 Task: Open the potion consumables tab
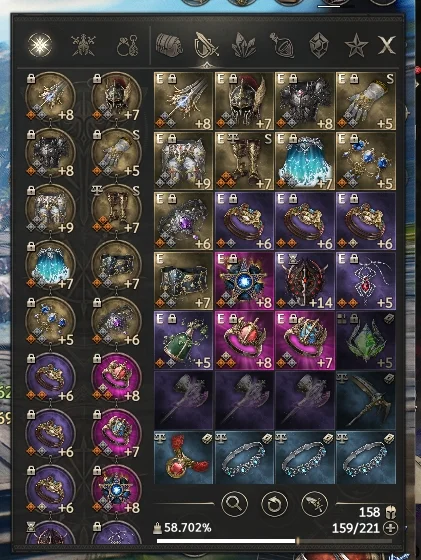coord(282,45)
